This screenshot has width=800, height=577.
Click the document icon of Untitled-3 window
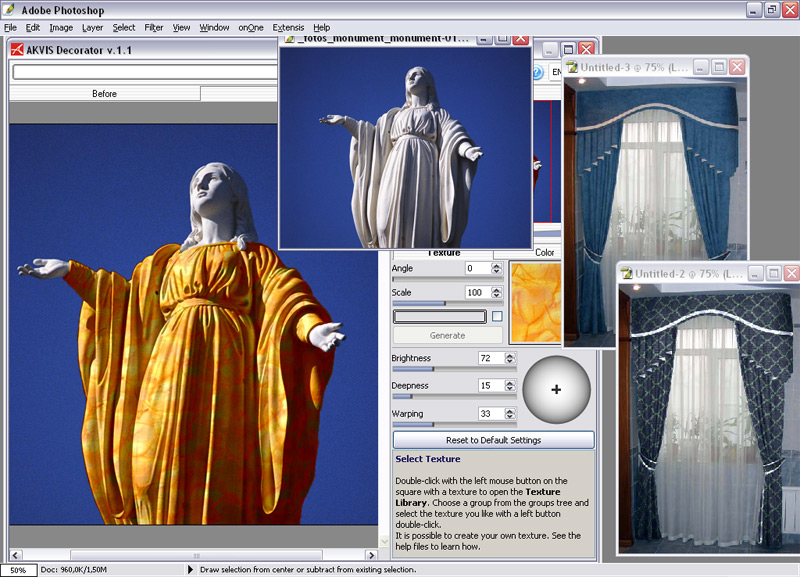tap(572, 67)
